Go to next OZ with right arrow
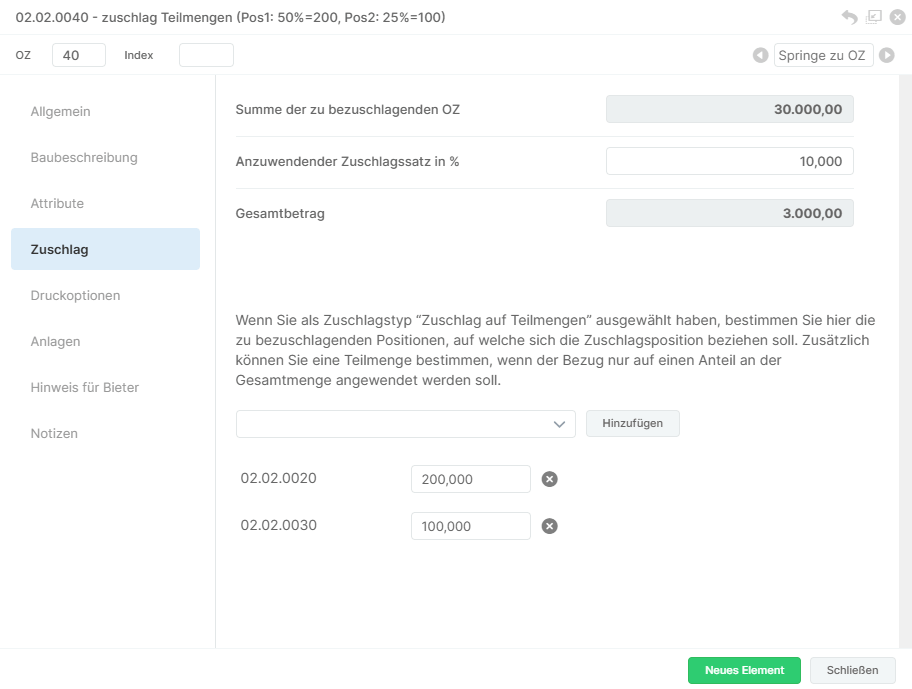 (x=886, y=55)
